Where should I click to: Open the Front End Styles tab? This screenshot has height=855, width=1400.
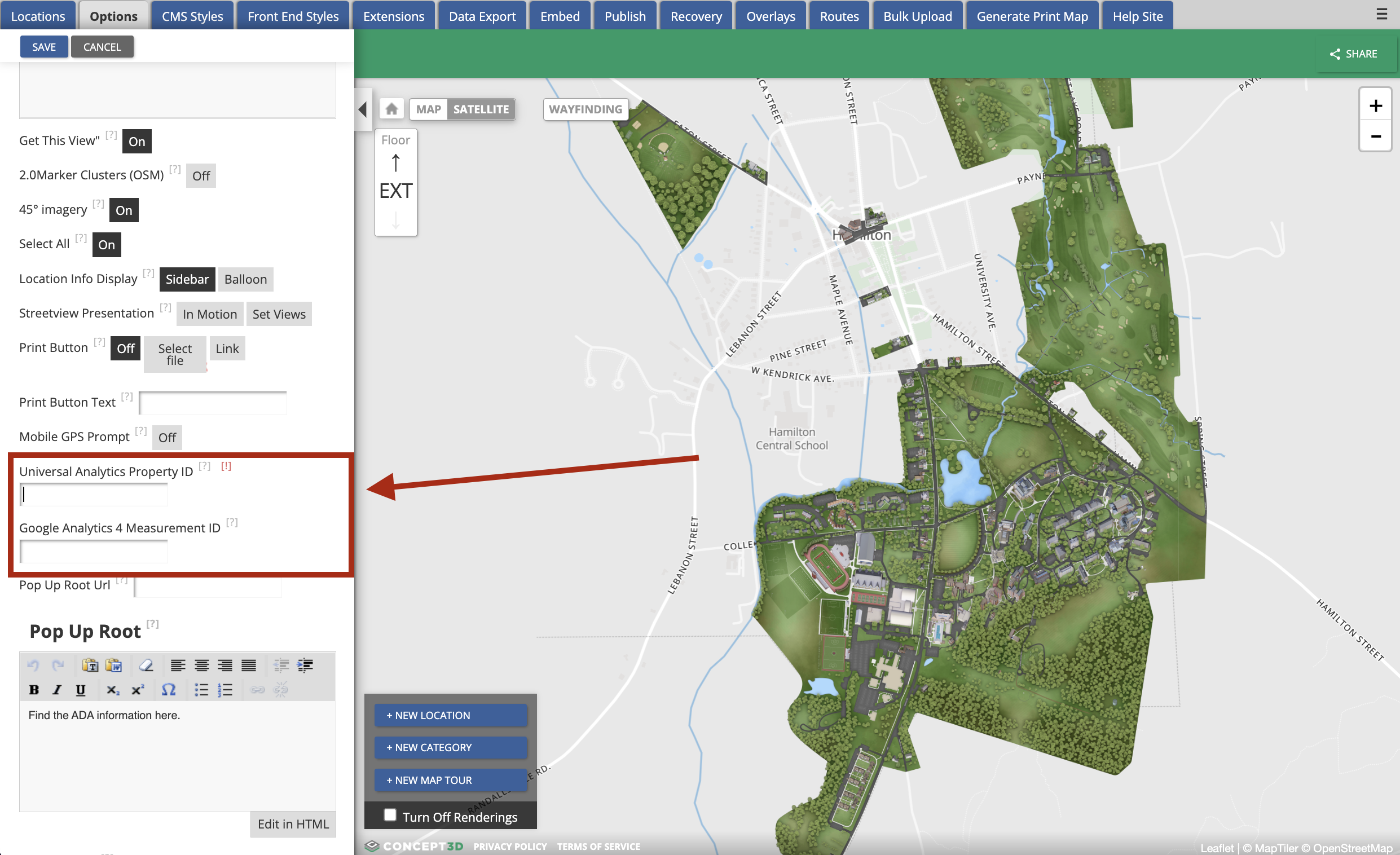click(x=293, y=16)
